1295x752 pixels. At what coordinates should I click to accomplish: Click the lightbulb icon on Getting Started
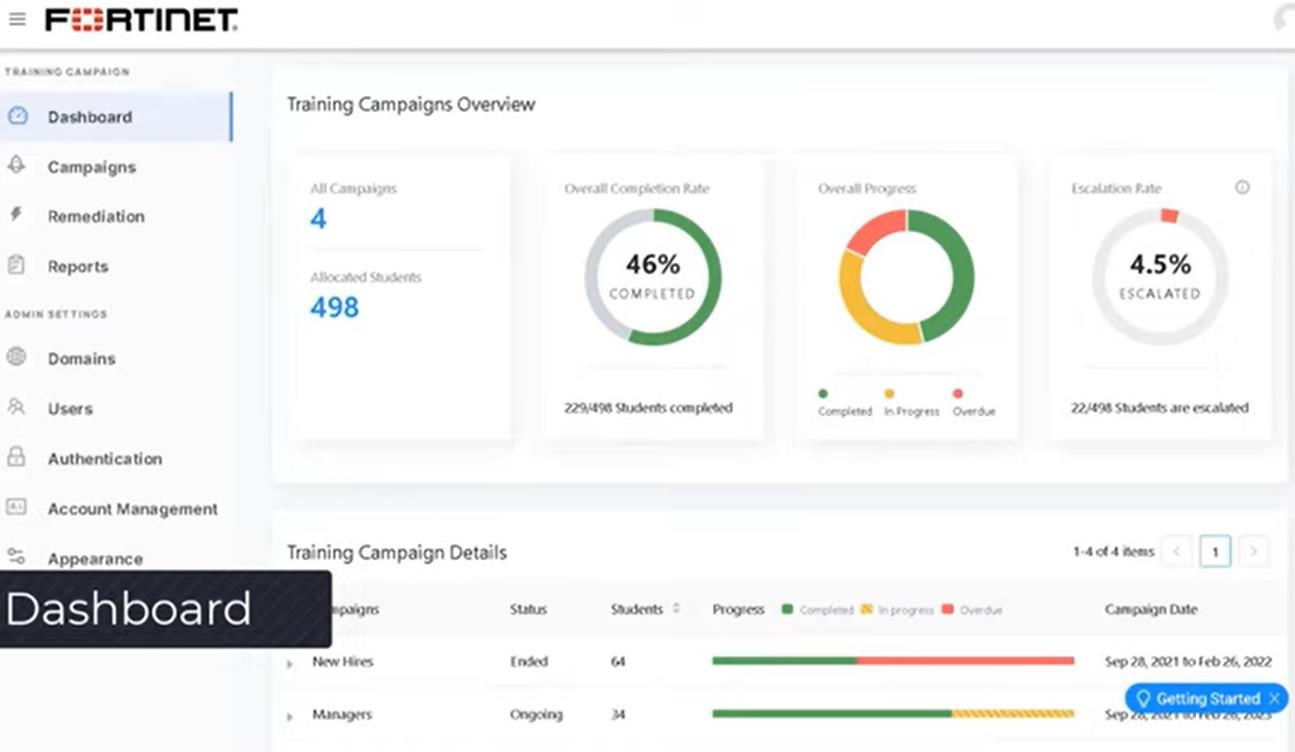[1144, 698]
